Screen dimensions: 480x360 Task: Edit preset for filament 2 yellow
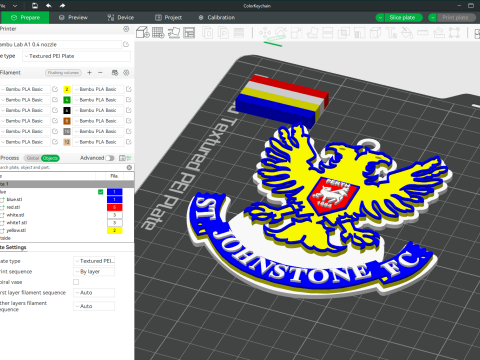[129, 89]
